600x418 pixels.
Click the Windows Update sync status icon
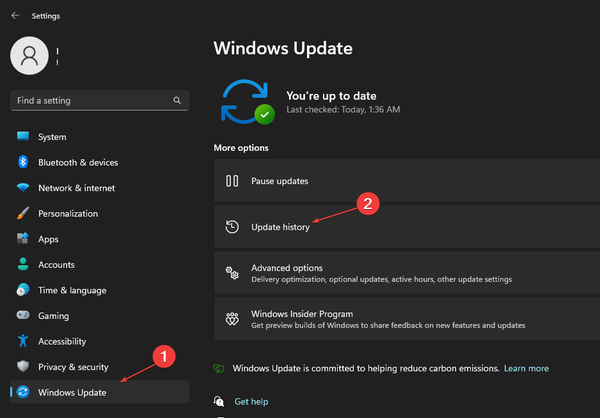coord(246,101)
